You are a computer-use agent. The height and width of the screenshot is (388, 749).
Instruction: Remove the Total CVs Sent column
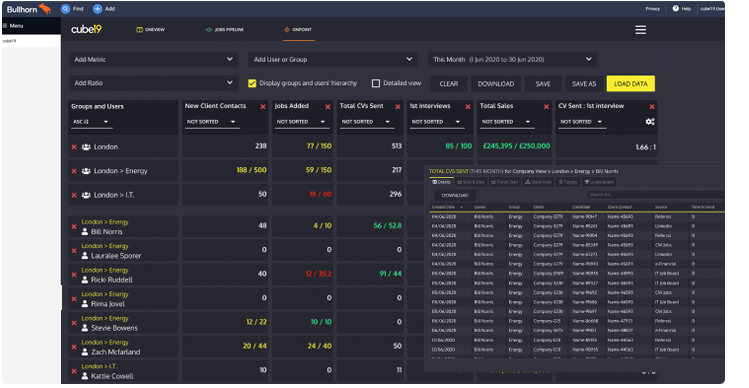397,107
